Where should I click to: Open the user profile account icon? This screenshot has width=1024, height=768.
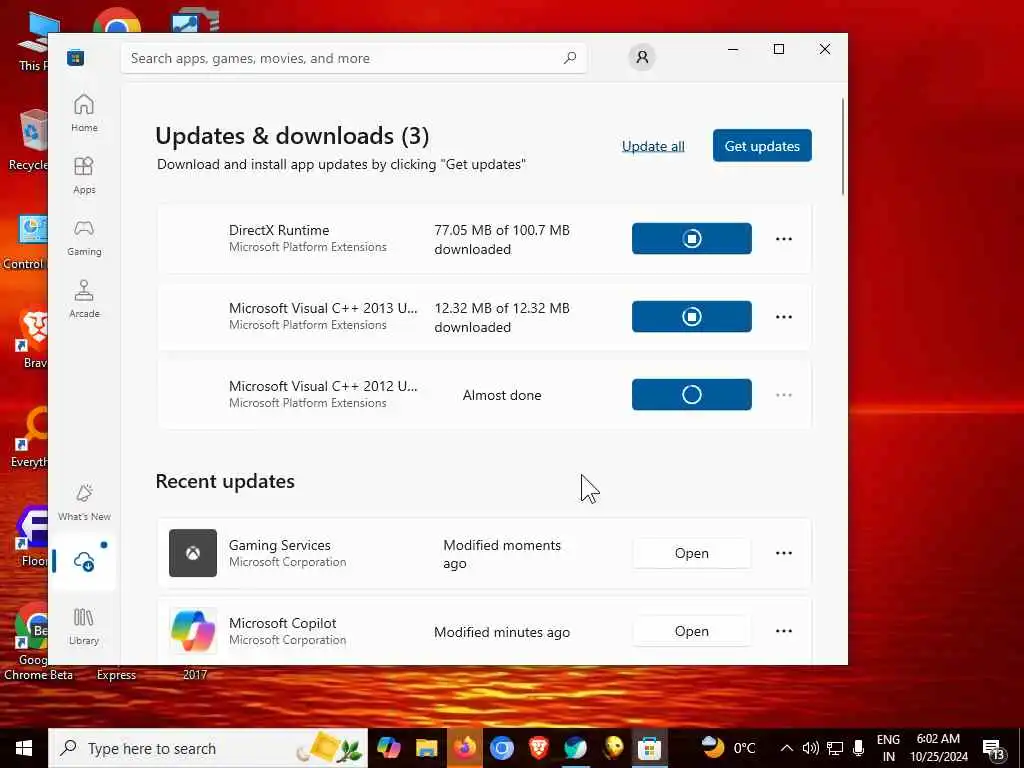642,57
